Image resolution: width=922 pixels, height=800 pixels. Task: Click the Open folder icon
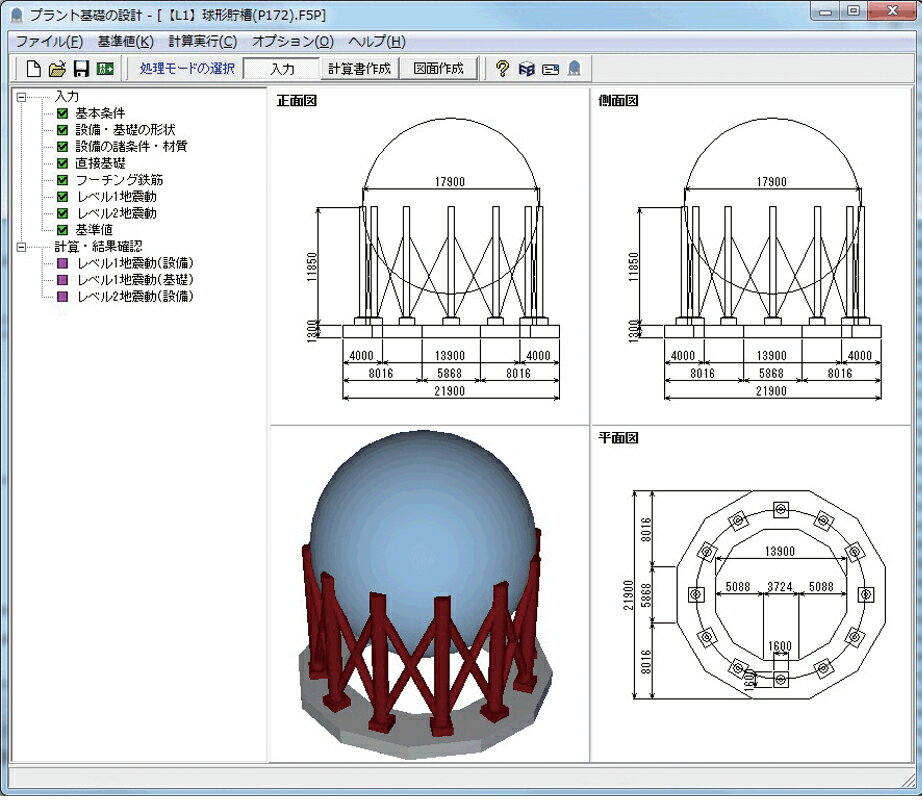(57, 69)
